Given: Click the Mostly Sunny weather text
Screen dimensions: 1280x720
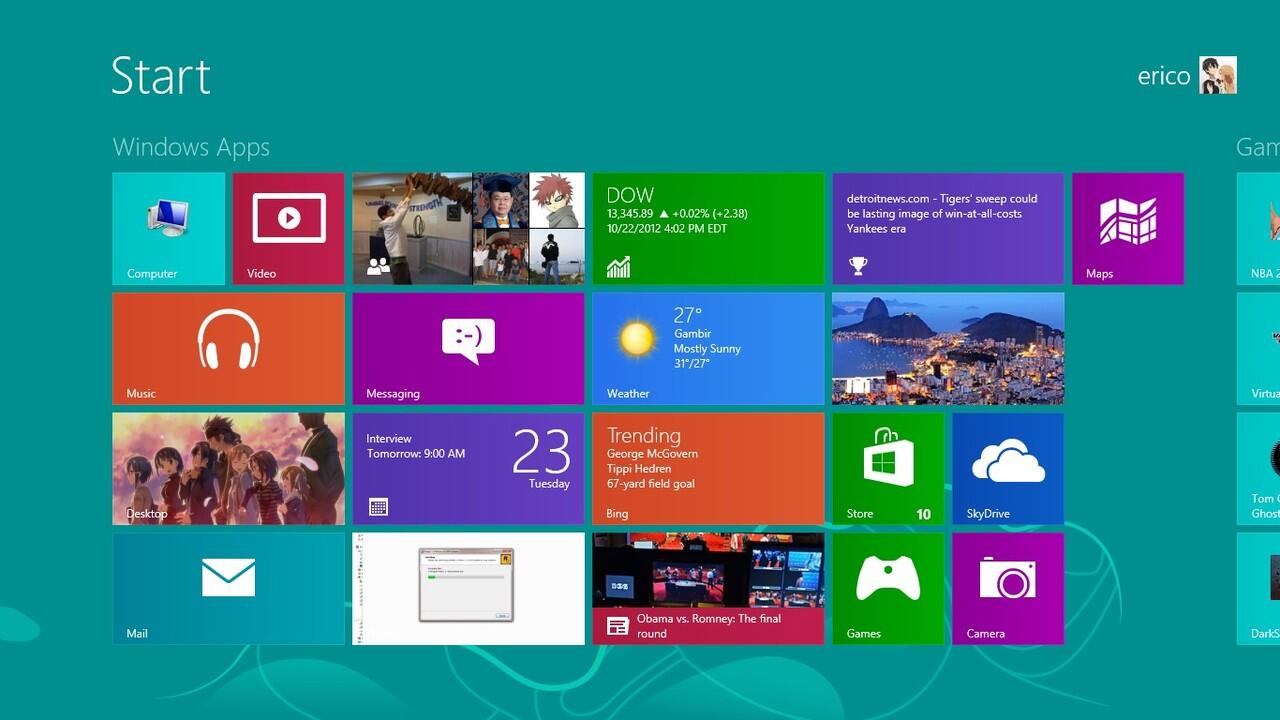Looking at the screenshot, I should click(707, 349).
